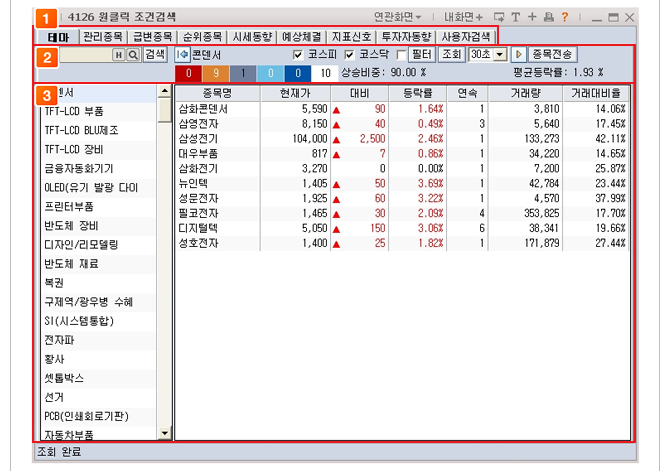Select theme TFT-LCD 장비
Screen dimensions: 670x471
(98, 150)
